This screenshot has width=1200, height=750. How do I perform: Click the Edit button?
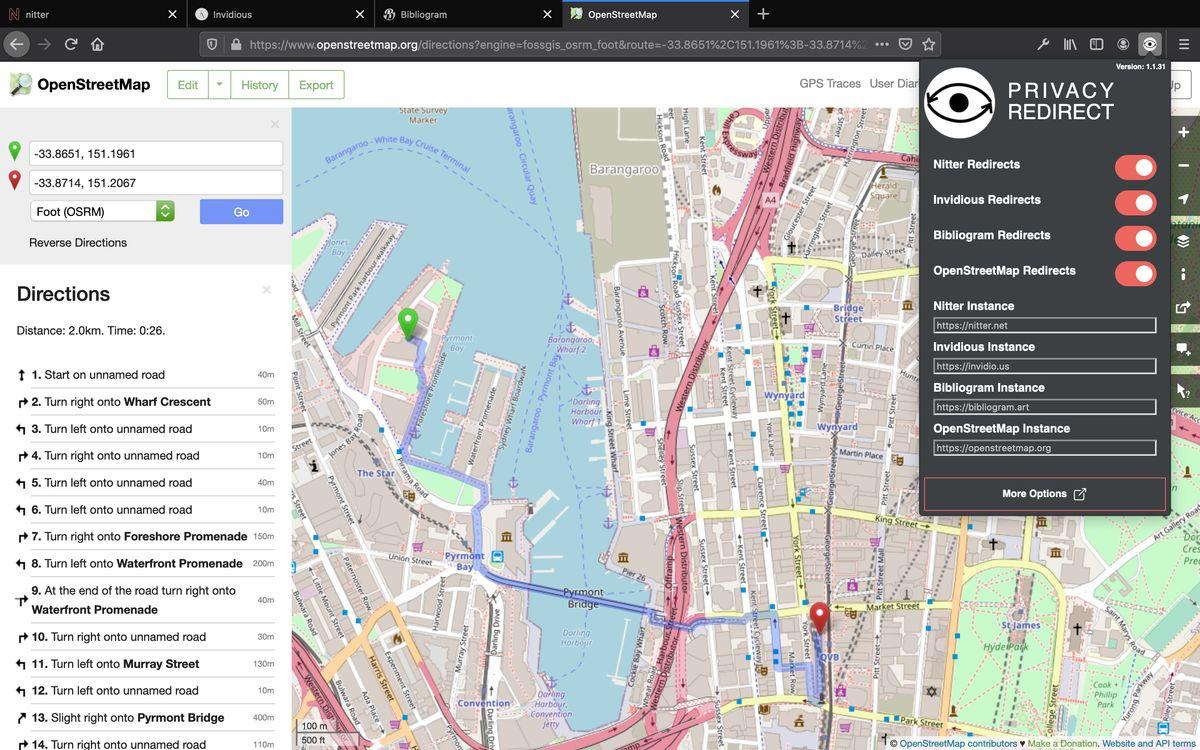188,84
